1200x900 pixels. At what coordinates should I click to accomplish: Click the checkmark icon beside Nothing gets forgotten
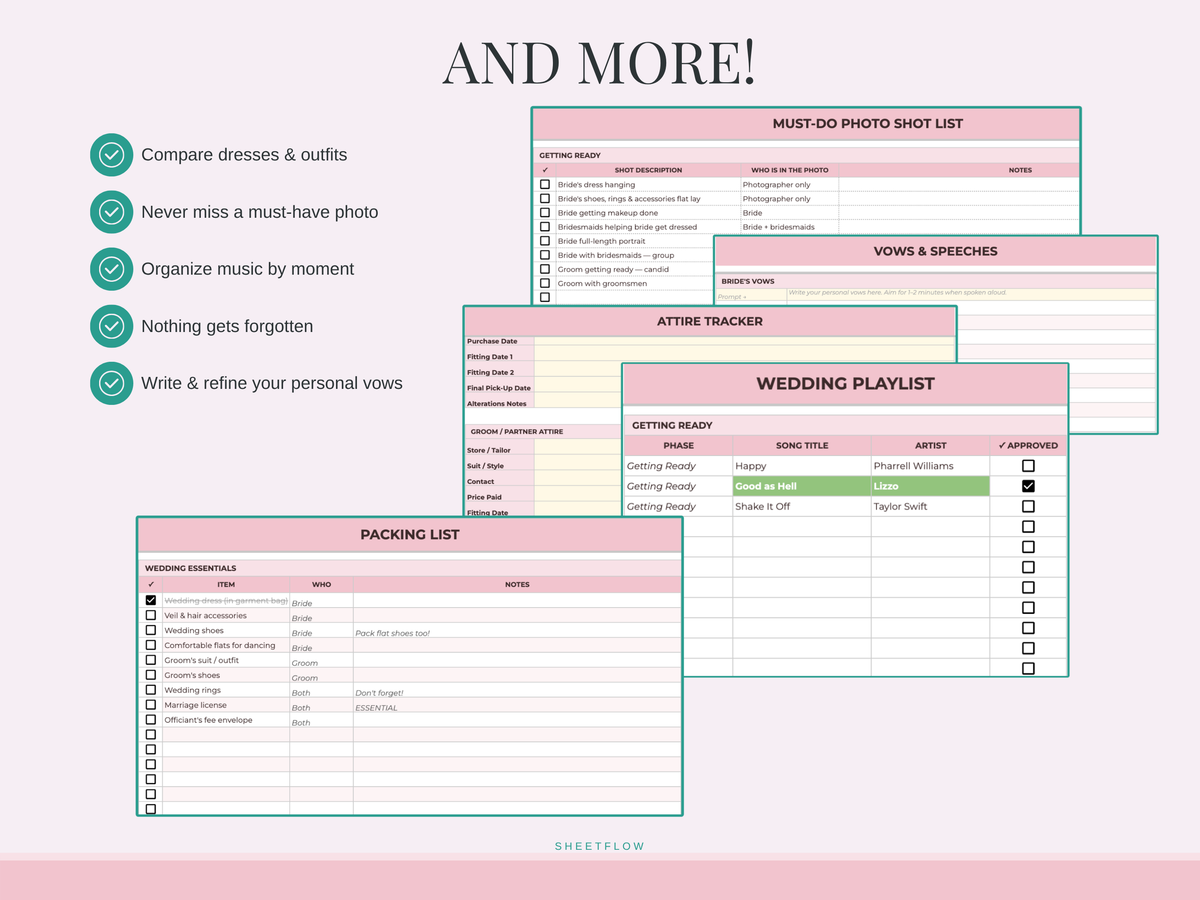click(111, 326)
